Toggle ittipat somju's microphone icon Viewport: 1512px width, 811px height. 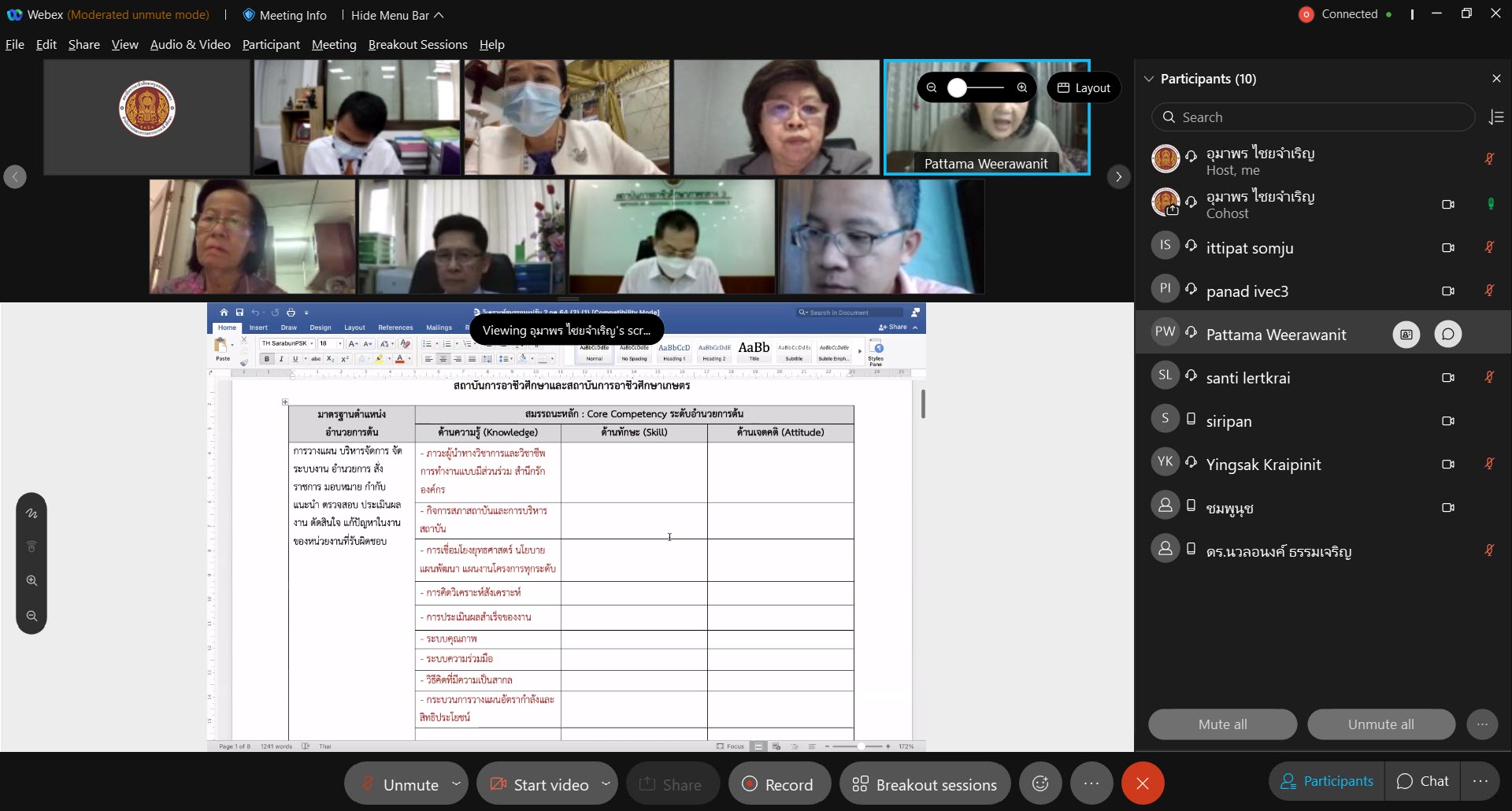click(x=1489, y=247)
